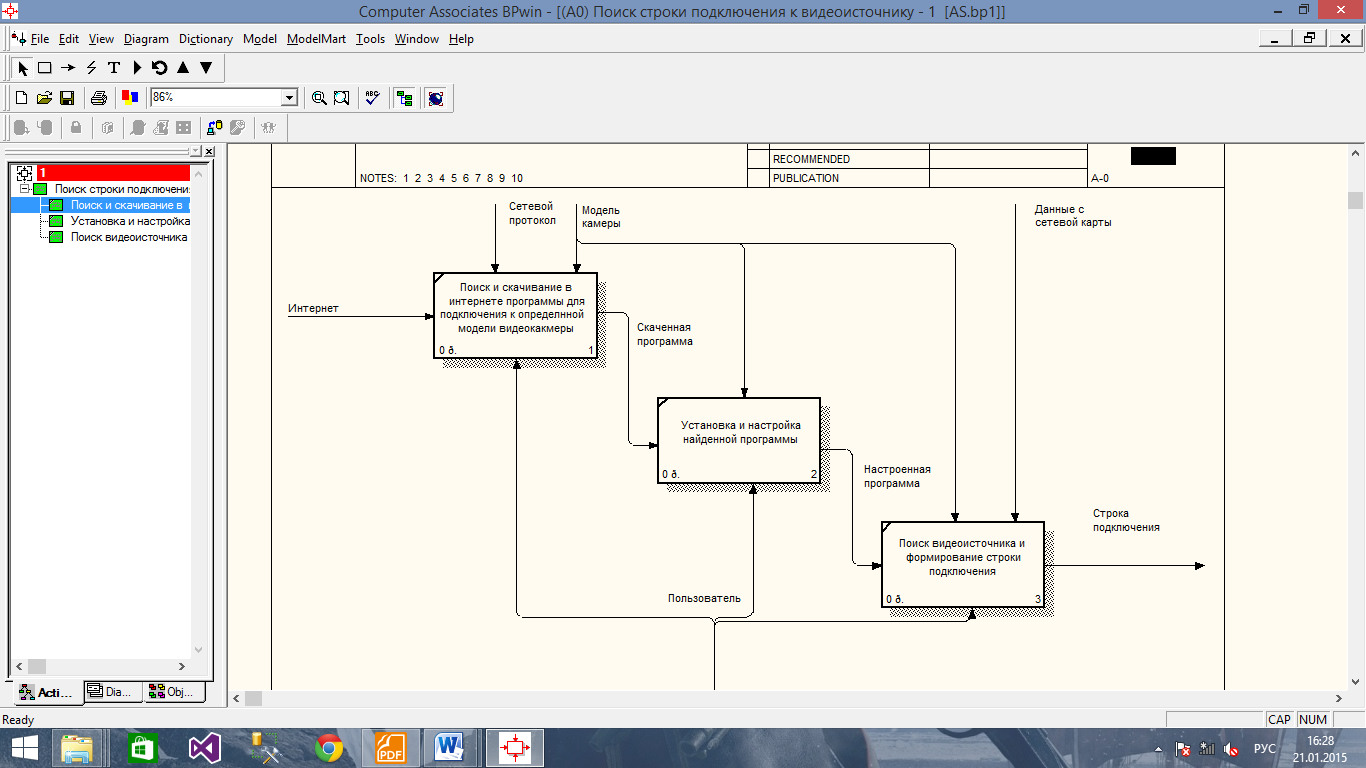Click the ModelMart globe icon
The width and height of the screenshot is (1366, 768).
coord(435,98)
